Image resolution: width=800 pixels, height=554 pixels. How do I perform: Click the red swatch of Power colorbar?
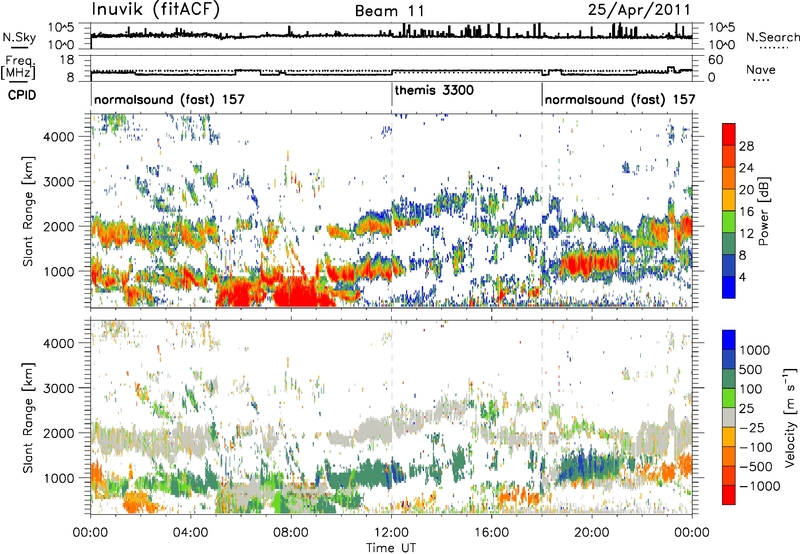[x=729, y=134]
